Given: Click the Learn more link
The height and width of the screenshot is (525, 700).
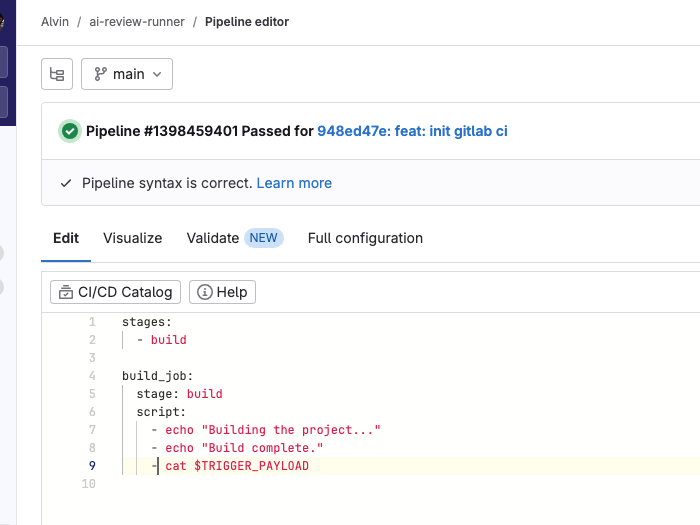Looking at the screenshot, I should 294,183.
